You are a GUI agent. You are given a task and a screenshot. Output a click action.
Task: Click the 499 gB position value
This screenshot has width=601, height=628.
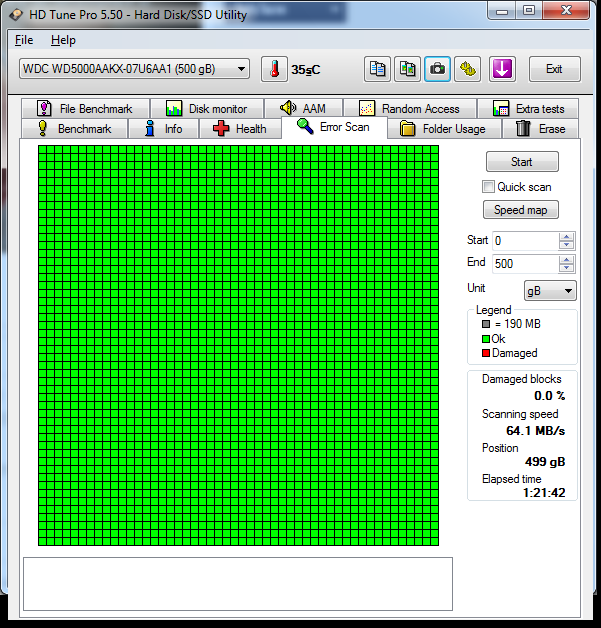545,462
